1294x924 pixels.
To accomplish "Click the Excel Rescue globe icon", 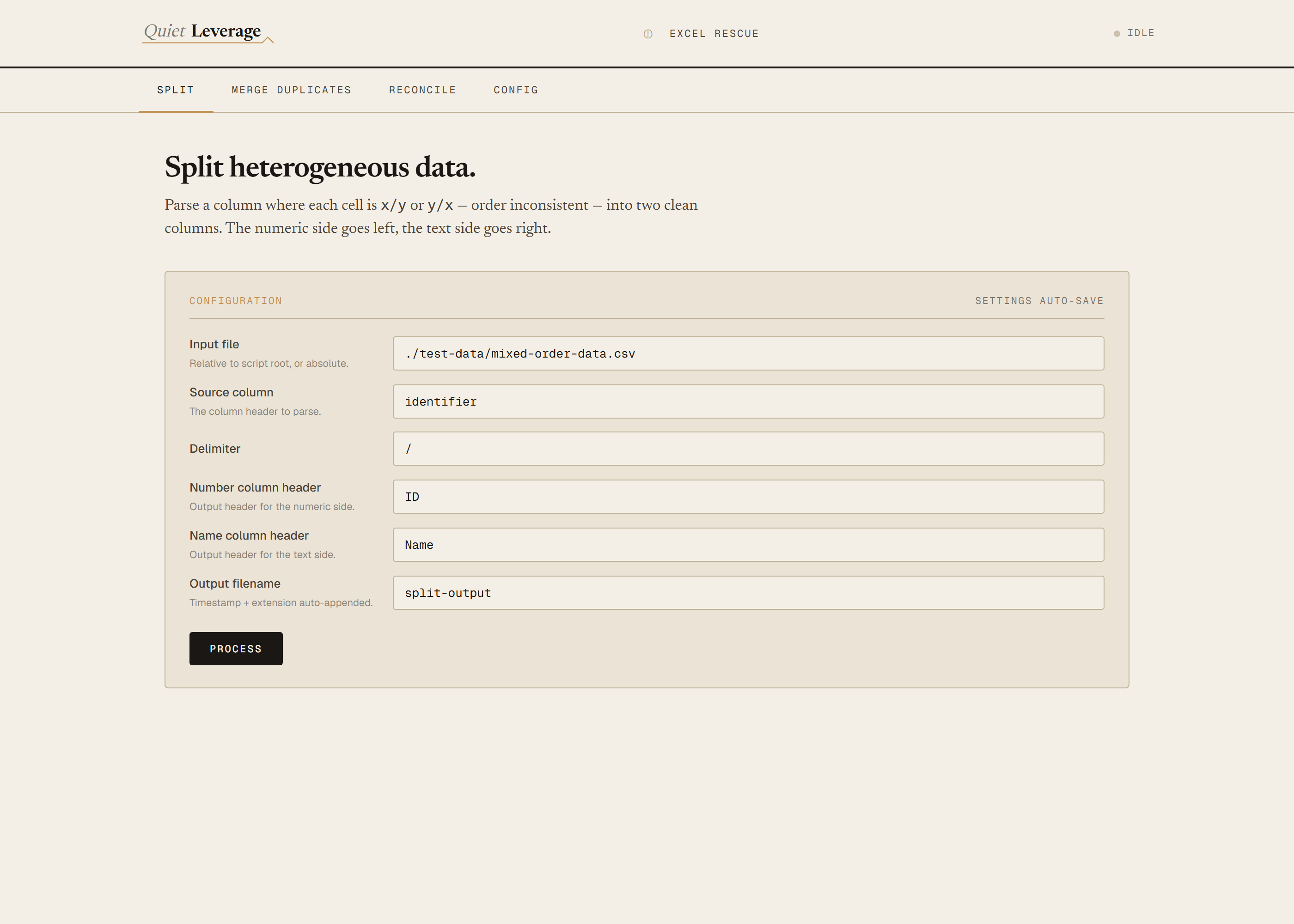I will pos(647,34).
